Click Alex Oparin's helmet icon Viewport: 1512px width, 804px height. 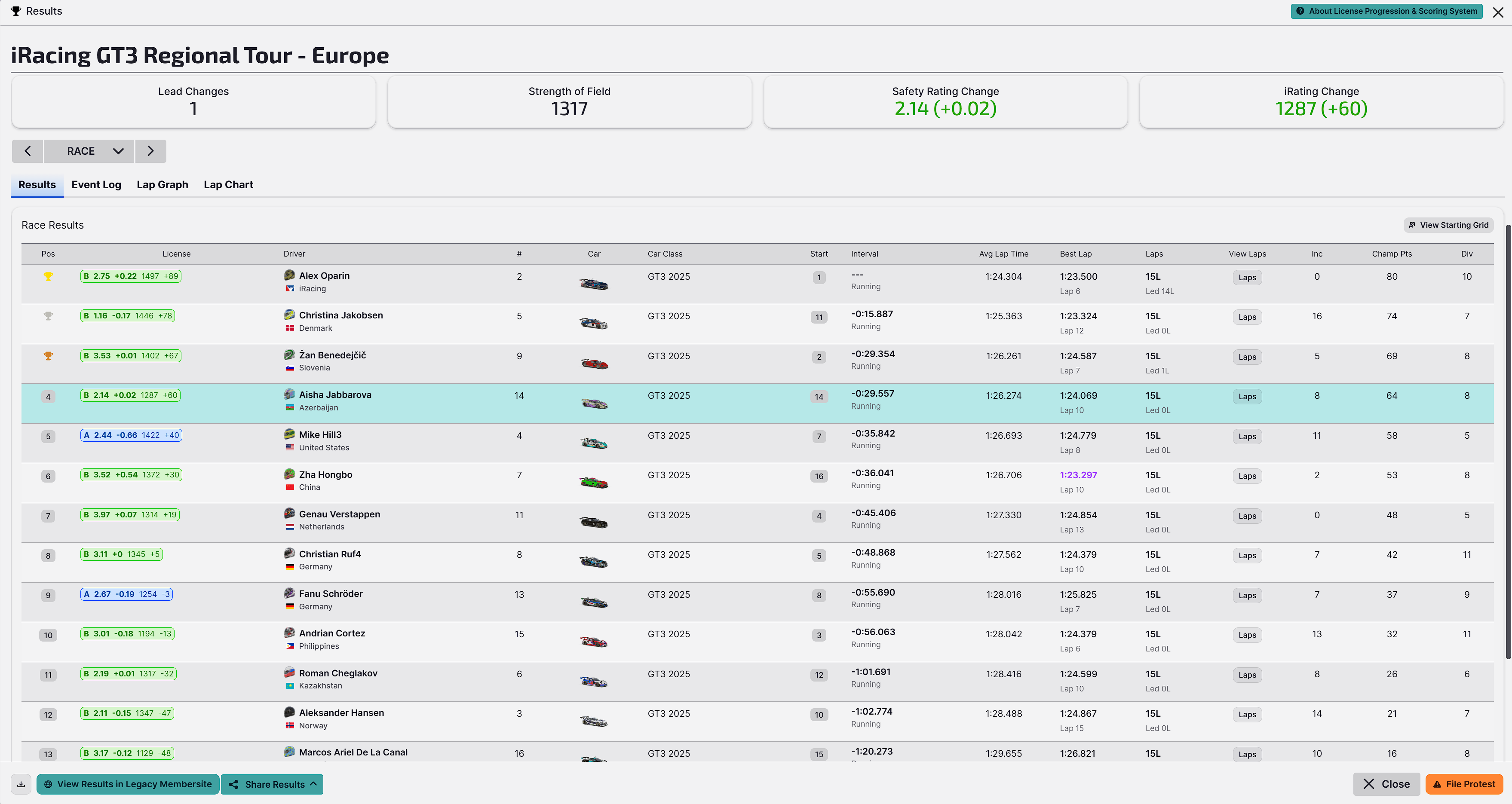click(289, 275)
